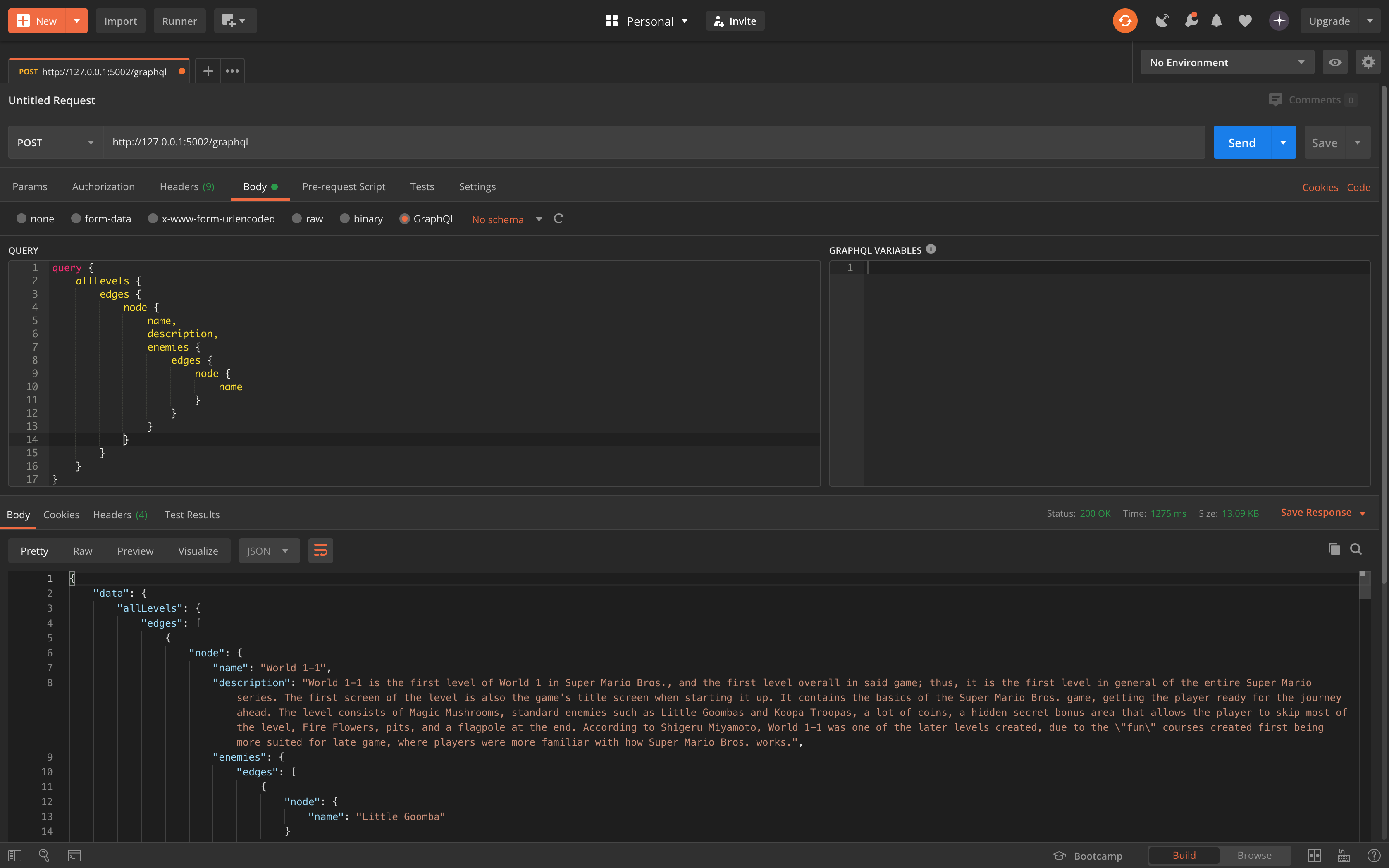Image resolution: width=1389 pixels, height=868 pixels.
Task: Open the manage environments gear
Action: coord(1368,62)
